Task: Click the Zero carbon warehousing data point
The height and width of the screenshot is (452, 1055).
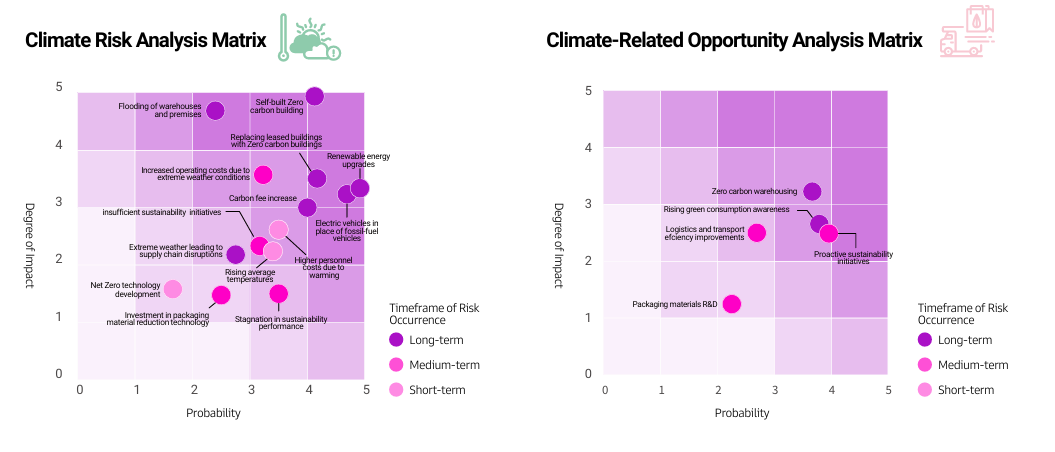Action: click(x=812, y=191)
